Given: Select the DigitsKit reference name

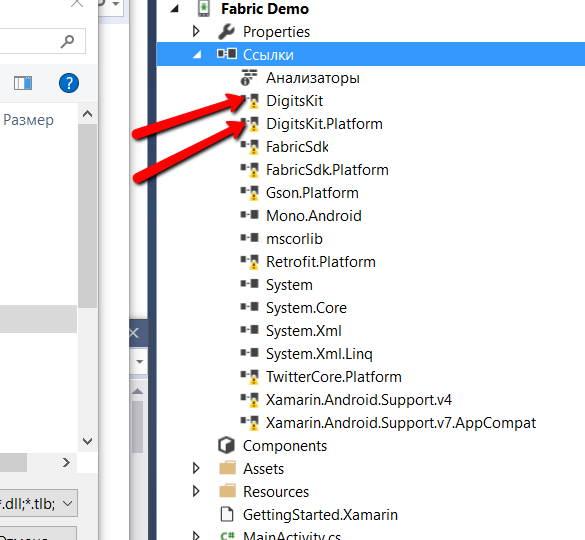Looking at the screenshot, I should 294,101.
